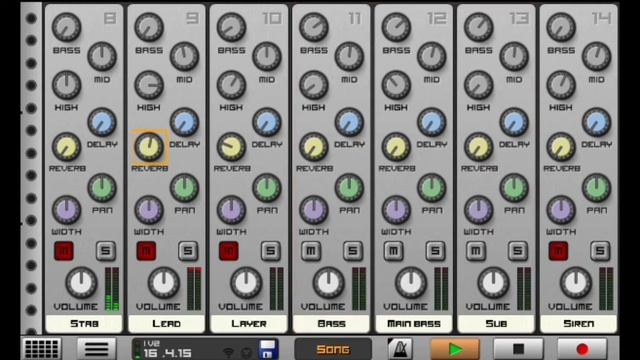The image size is (640, 360).
Task: Open the pattern grid view
Action: [42, 349]
